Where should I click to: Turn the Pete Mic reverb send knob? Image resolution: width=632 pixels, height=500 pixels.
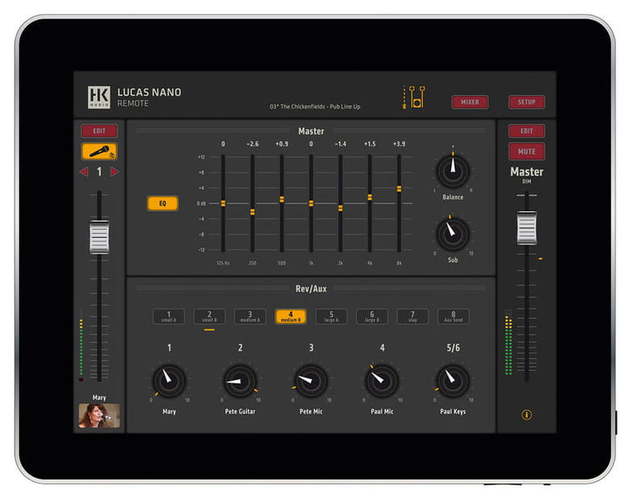click(311, 381)
